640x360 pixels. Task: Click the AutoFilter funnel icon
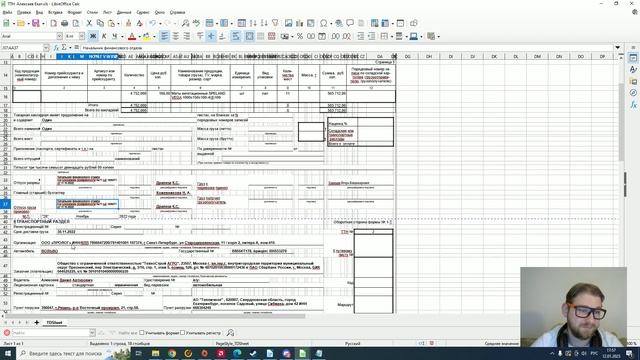pos(275,23)
